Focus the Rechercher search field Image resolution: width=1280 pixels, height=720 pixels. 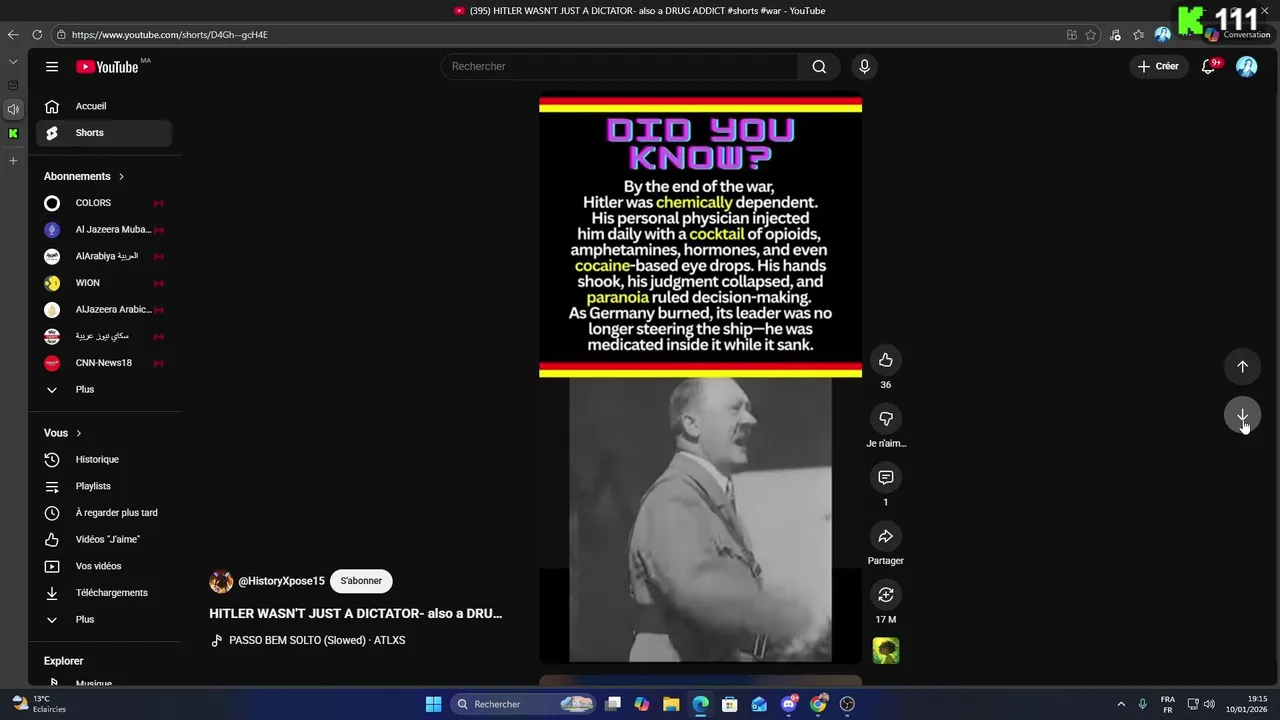pyautogui.click(x=620, y=66)
